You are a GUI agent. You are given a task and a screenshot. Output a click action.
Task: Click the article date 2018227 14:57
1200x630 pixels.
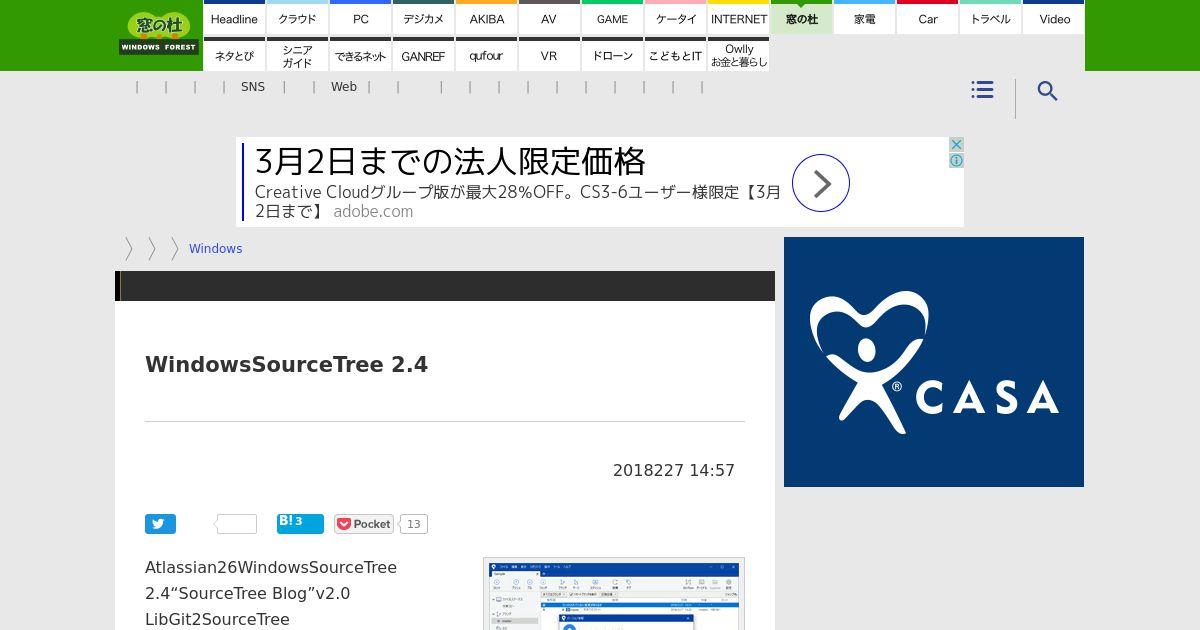pyautogui.click(x=674, y=470)
